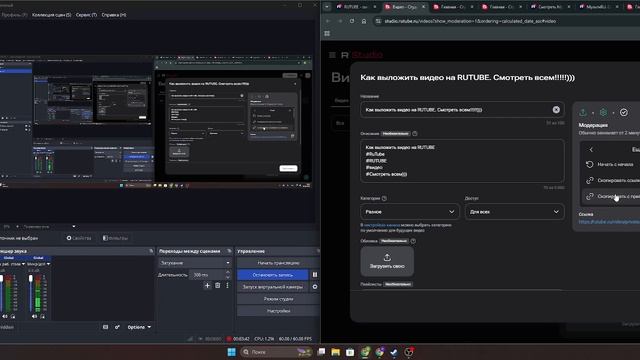Choose Начать с начала in share menu

point(611,164)
